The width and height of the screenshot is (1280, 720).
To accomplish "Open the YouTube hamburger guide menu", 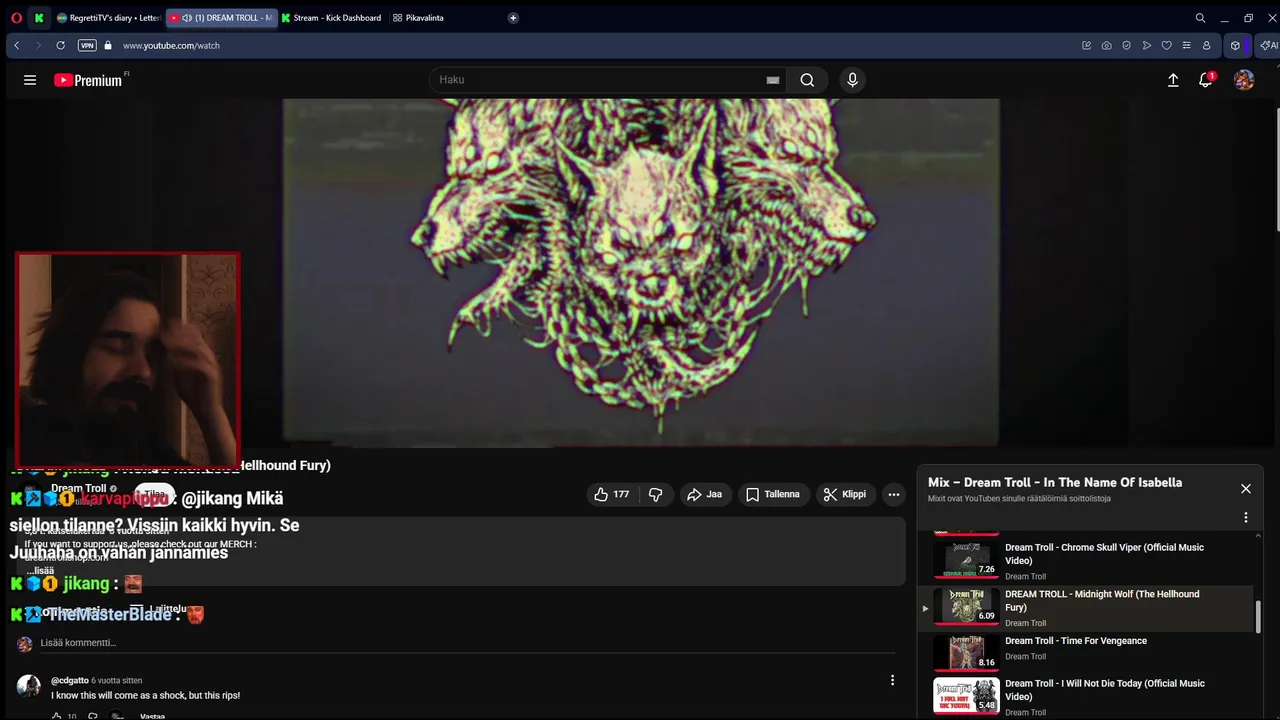I will click(30, 80).
